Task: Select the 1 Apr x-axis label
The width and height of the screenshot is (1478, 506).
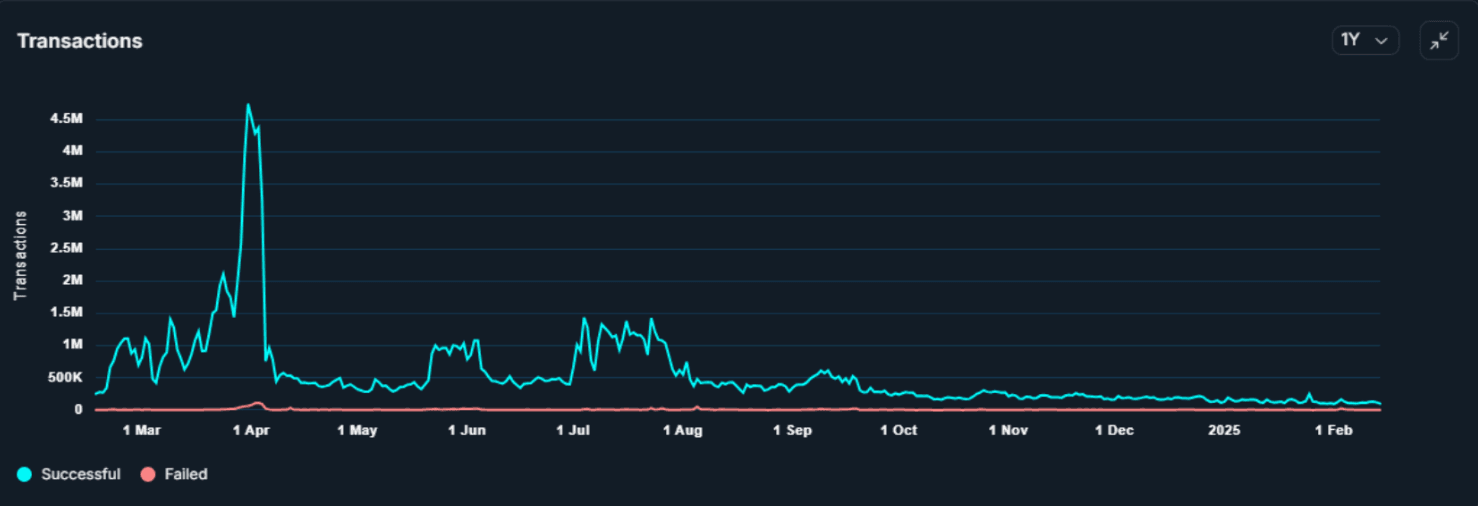Action: coord(251,430)
